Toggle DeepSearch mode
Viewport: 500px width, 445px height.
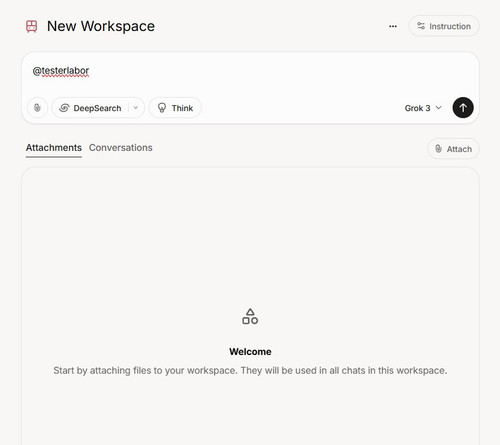coord(90,108)
